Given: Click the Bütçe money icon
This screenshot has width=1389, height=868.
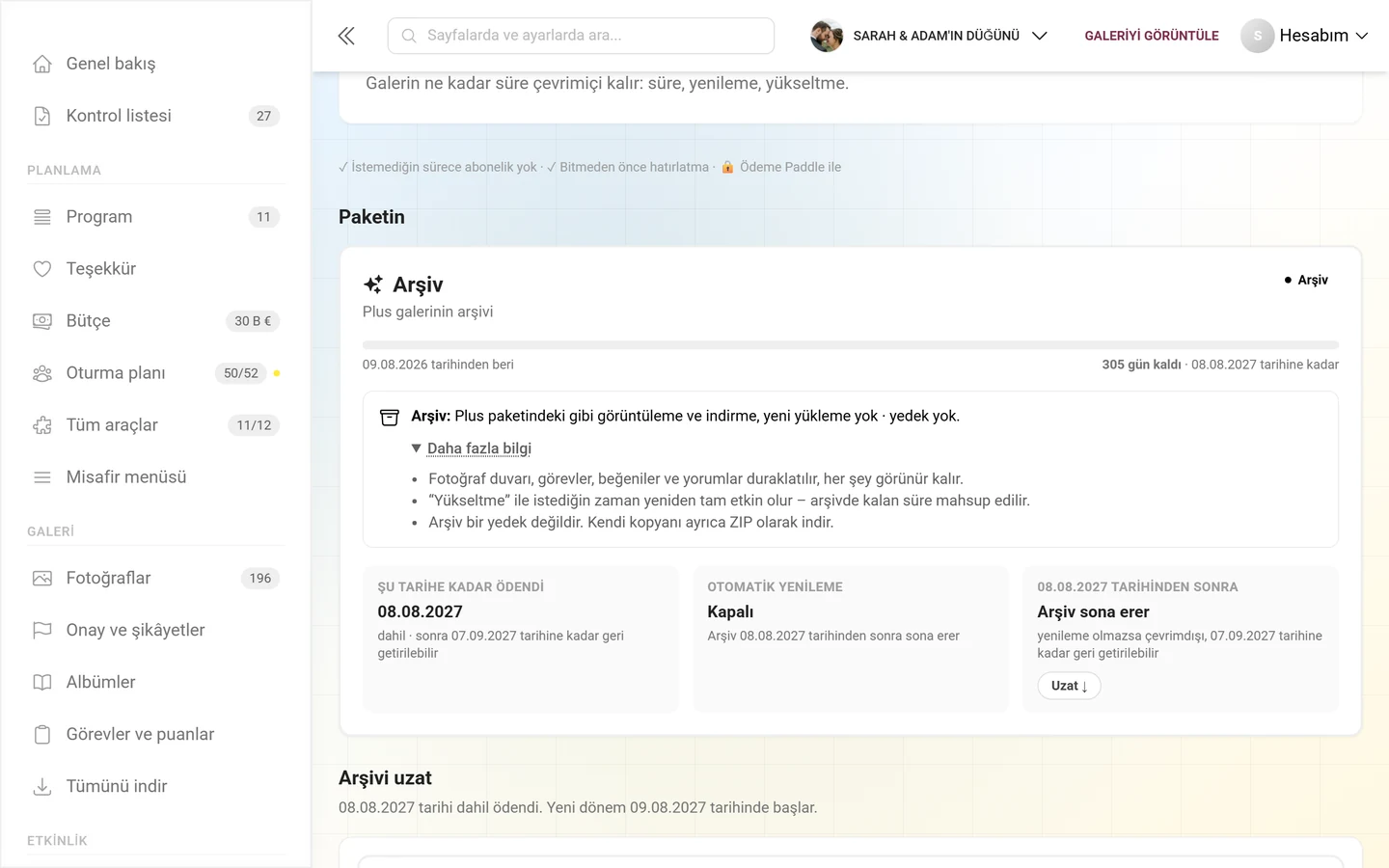Looking at the screenshot, I should pyautogui.click(x=42, y=321).
